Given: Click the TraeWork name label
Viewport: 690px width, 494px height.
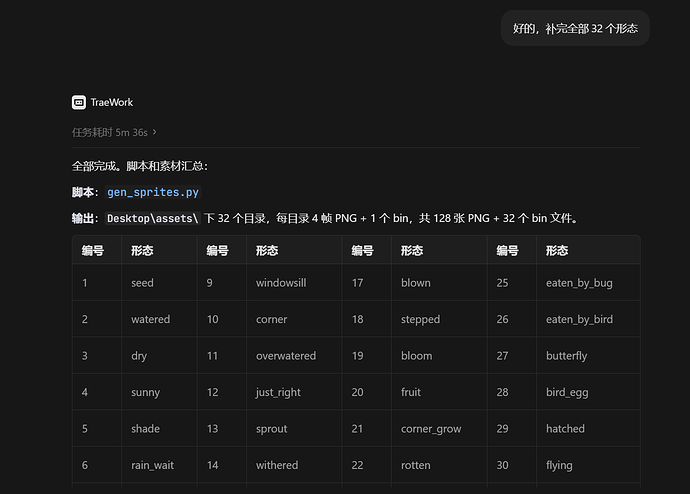Looking at the screenshot, I should point(112,102).
